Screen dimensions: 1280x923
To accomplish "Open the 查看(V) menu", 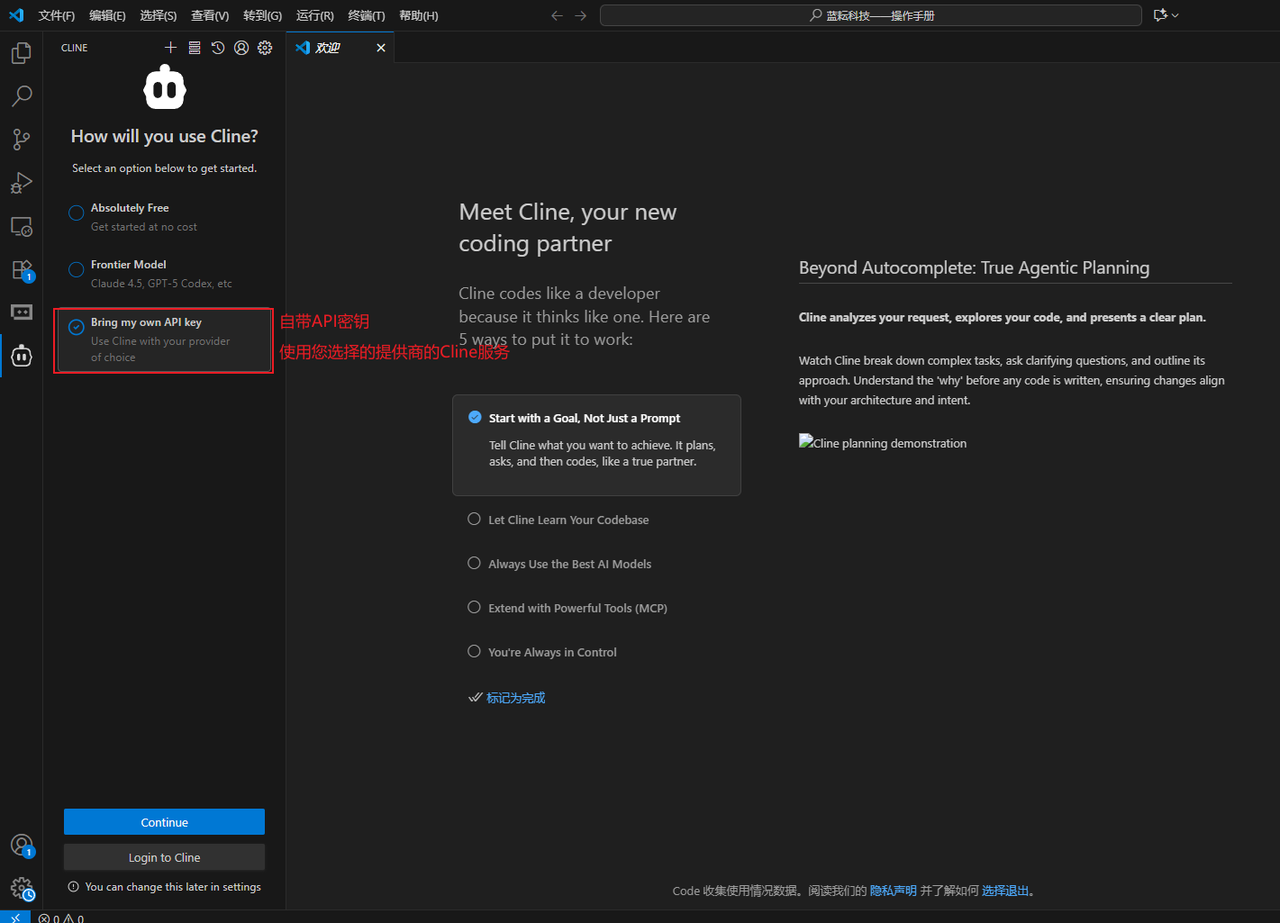I will point(210,16).
